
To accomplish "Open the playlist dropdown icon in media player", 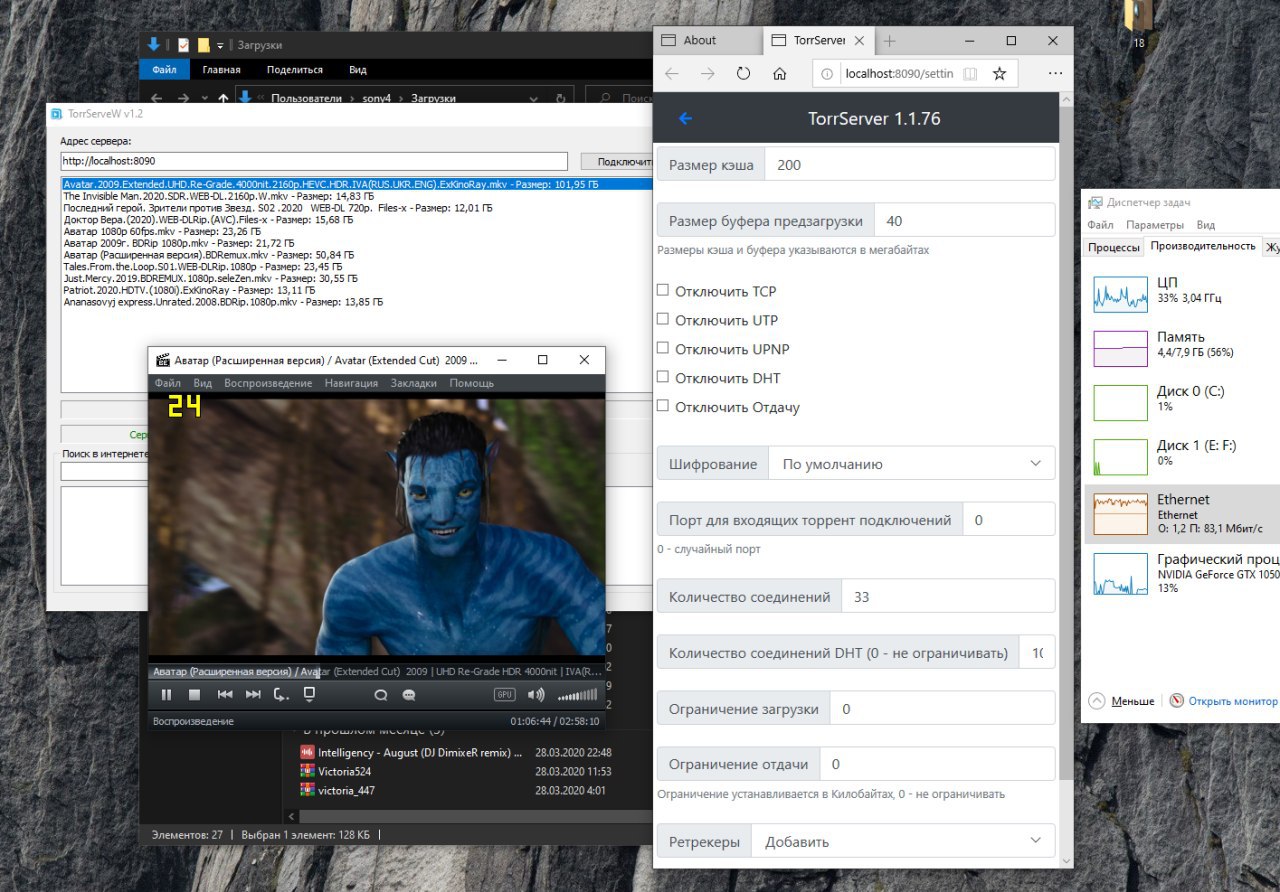I will pyautogui.click(x=310, y=695).
